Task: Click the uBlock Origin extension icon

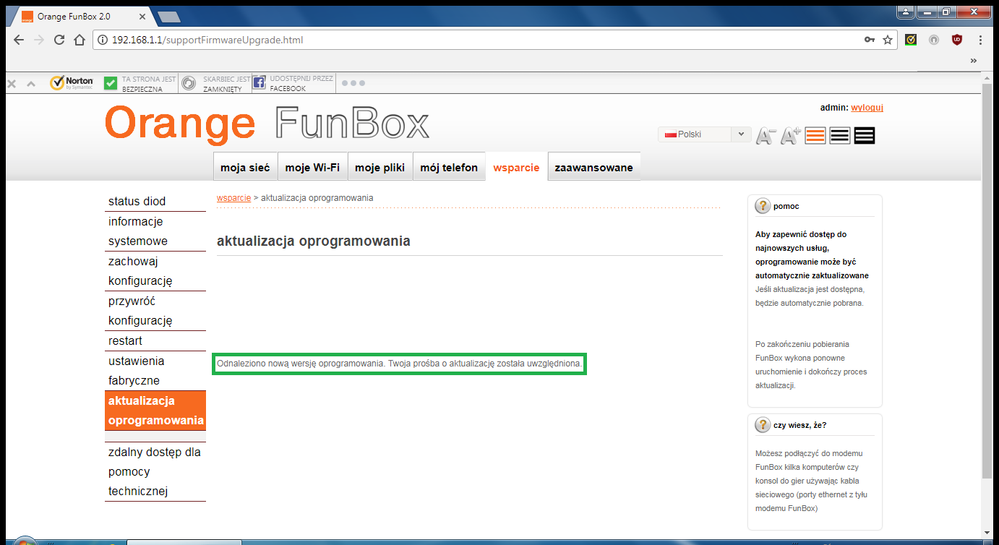Action: coord(957,40)
